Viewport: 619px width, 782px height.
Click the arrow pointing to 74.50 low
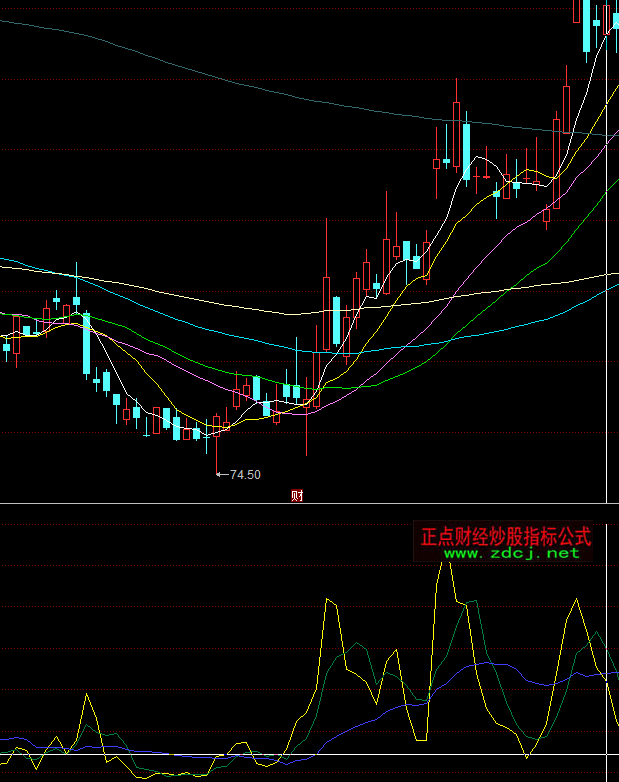click(222, 474)
